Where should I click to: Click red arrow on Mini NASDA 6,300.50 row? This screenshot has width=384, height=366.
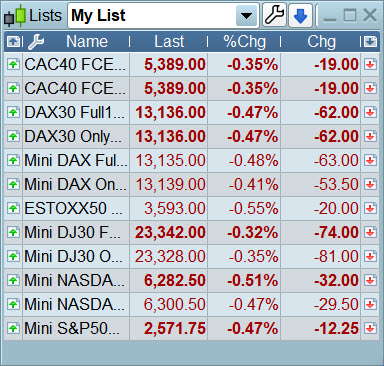(x=370, y=304)
